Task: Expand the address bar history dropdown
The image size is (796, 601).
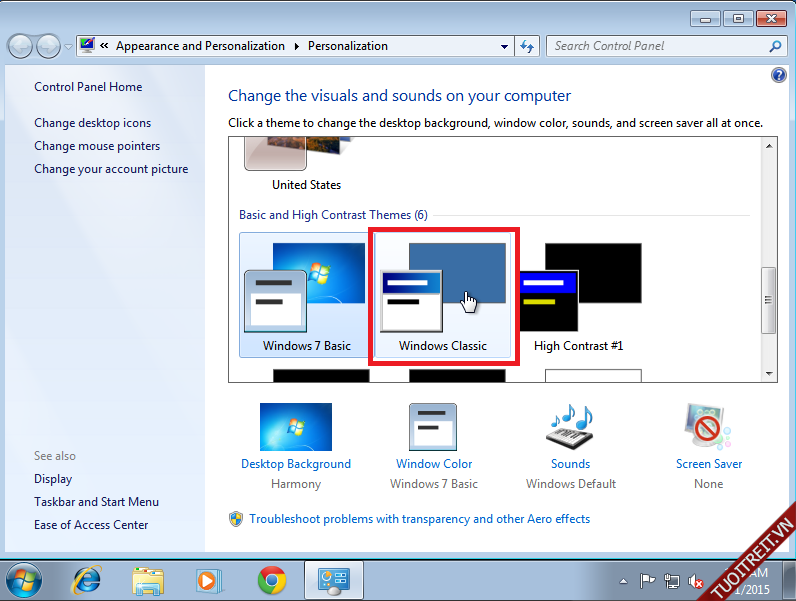Action: pos(504,46)
